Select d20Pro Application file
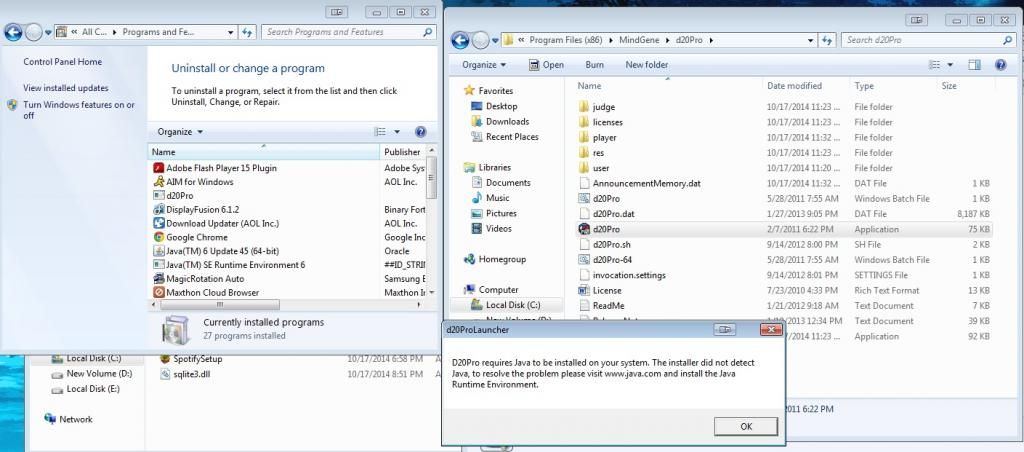The width and height of the screenshot is (1024, 452). pos(785,229)
